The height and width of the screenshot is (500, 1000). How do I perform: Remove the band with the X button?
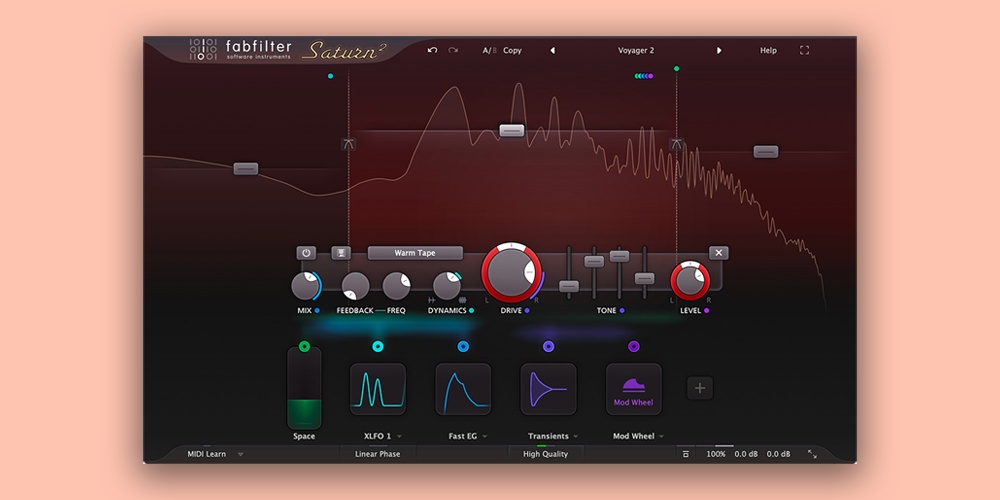click(718, 253)
